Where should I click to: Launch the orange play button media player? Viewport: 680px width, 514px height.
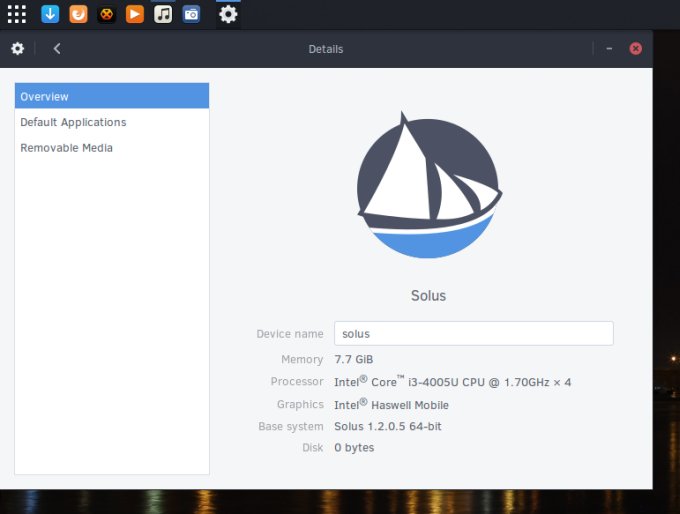pos(135,14)
